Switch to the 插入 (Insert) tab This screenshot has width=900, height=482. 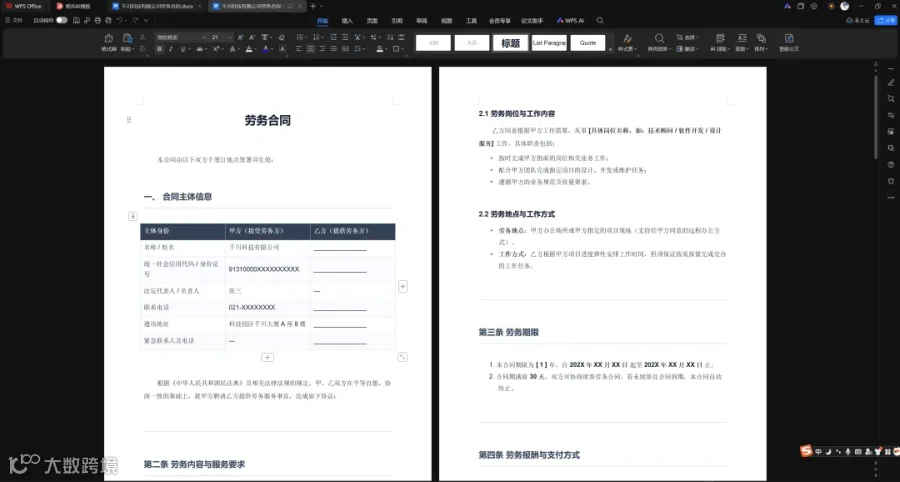pyautogui.click(x=347, y=21)
